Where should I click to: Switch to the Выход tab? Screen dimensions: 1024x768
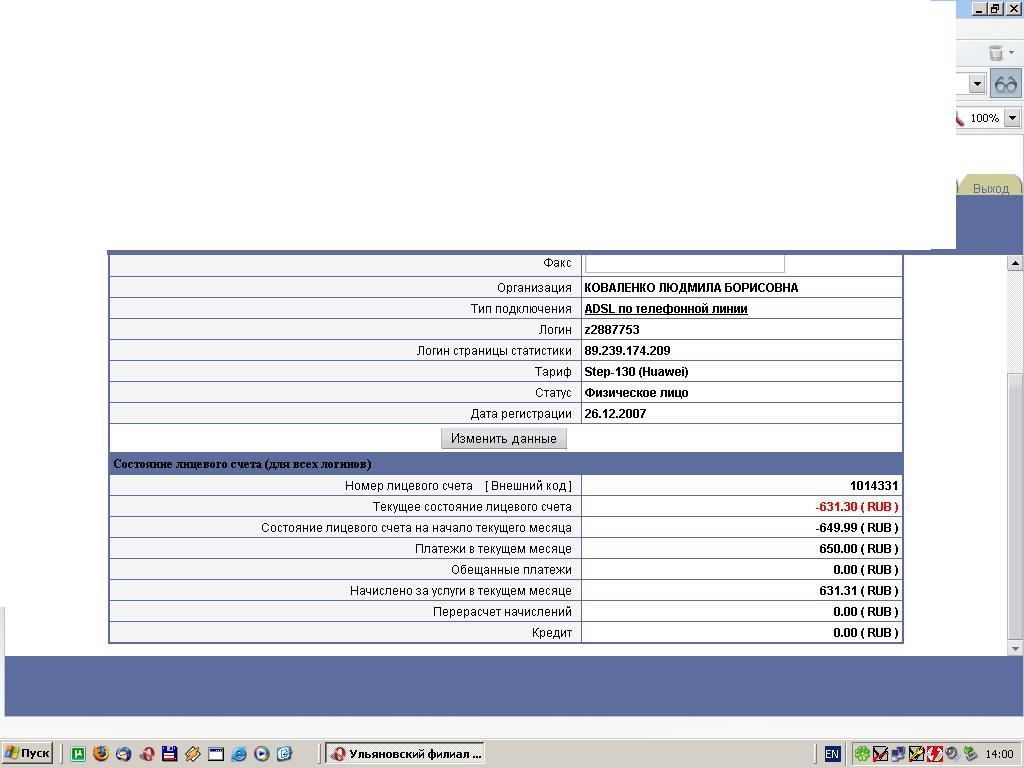[990, 188]
